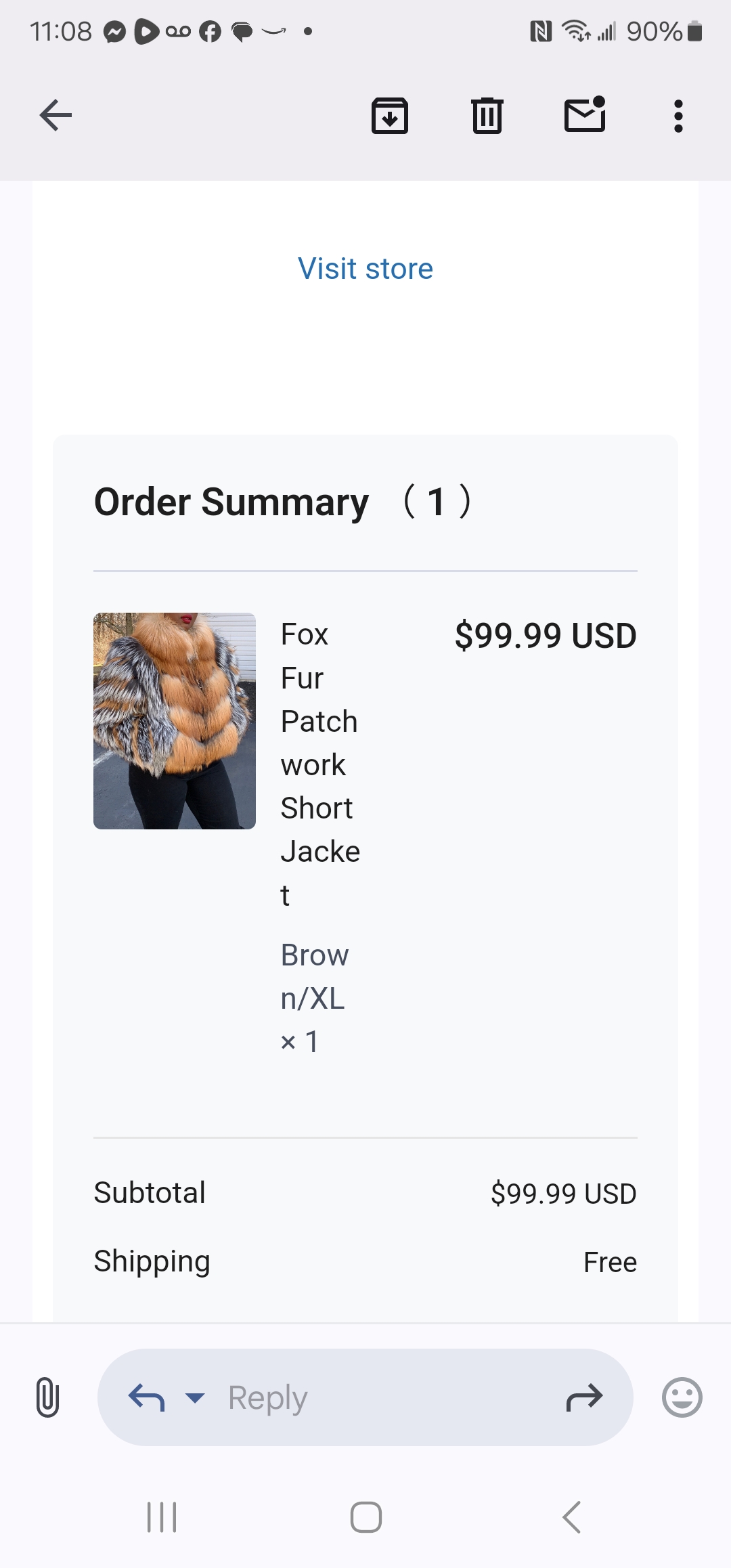
Task: Expand the reply type dropdown arrow
Action: (x=195, y=1397)
